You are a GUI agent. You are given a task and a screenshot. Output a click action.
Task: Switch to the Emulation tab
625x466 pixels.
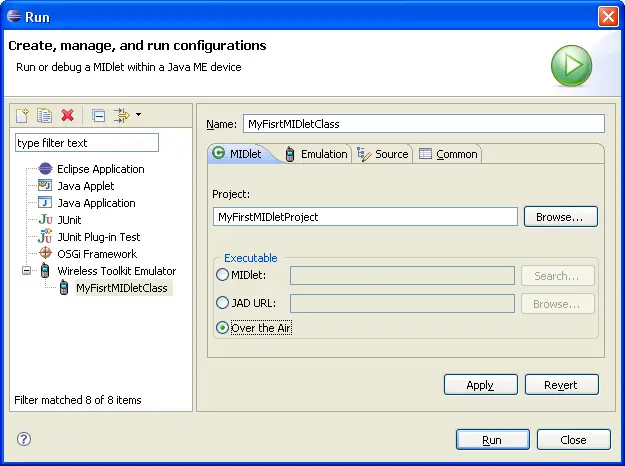coord(316,154)
